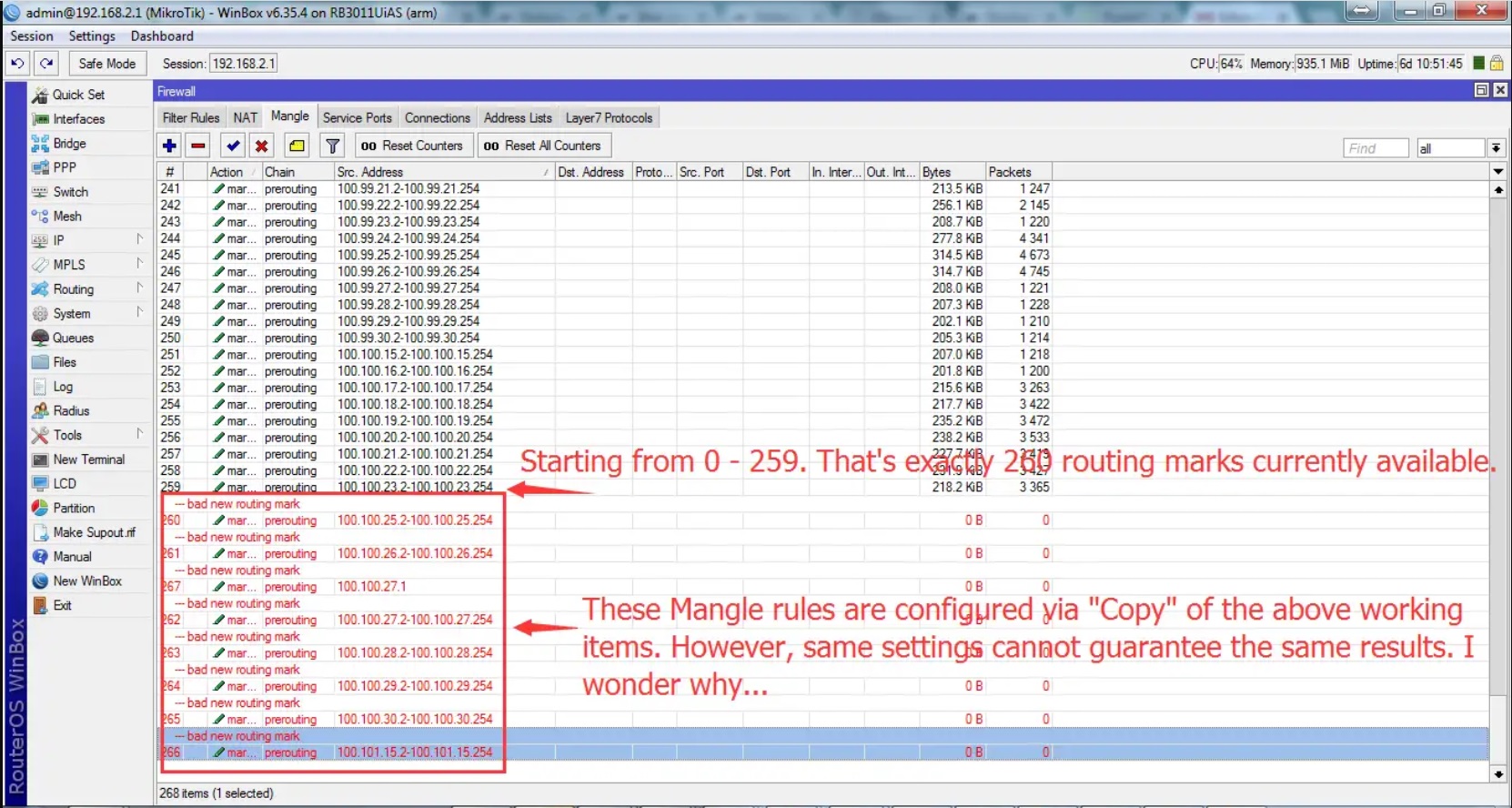Click the Reset Counters button
1512x808 pixels.
[412, 146]
